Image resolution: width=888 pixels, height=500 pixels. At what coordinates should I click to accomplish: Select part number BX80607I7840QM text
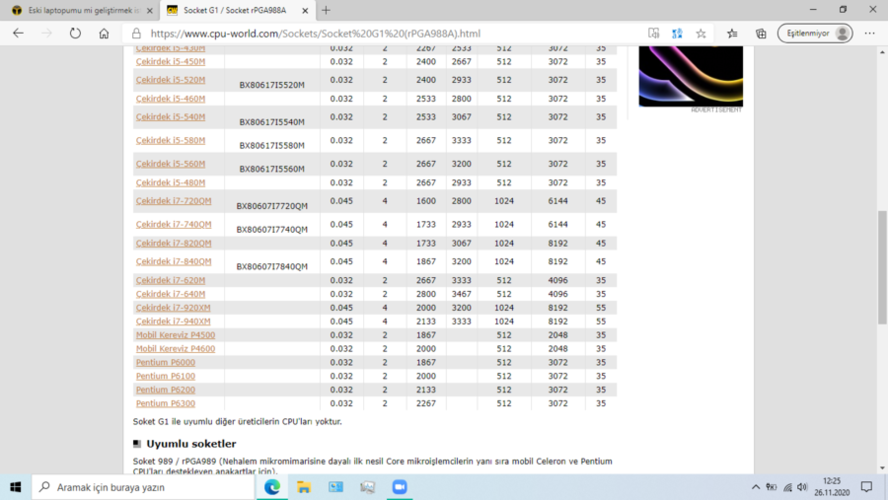click(x=272, y=267)
